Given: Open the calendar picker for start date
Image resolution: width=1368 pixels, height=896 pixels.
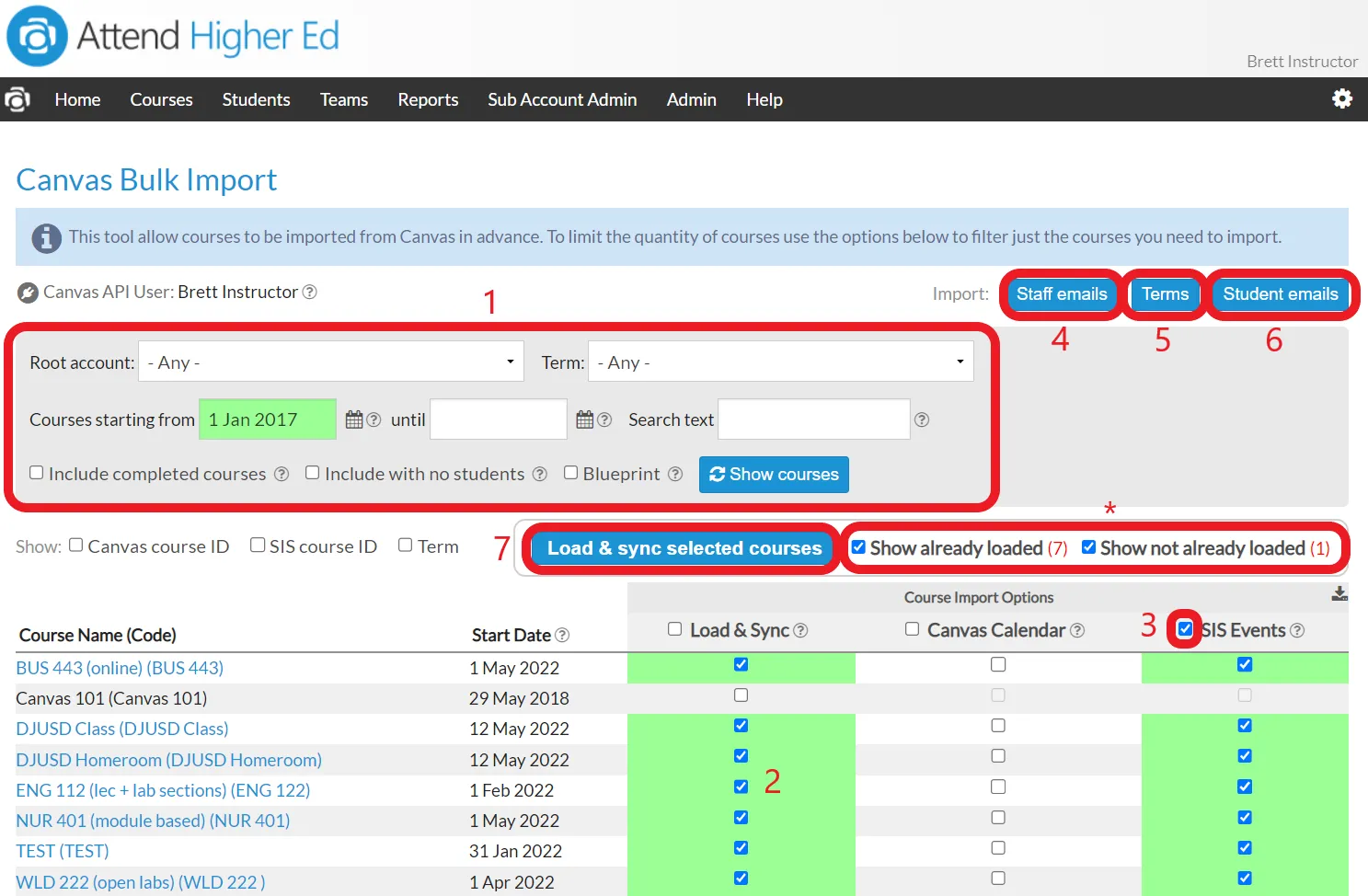Looking at the screenshot, I should tap(354, 419).
